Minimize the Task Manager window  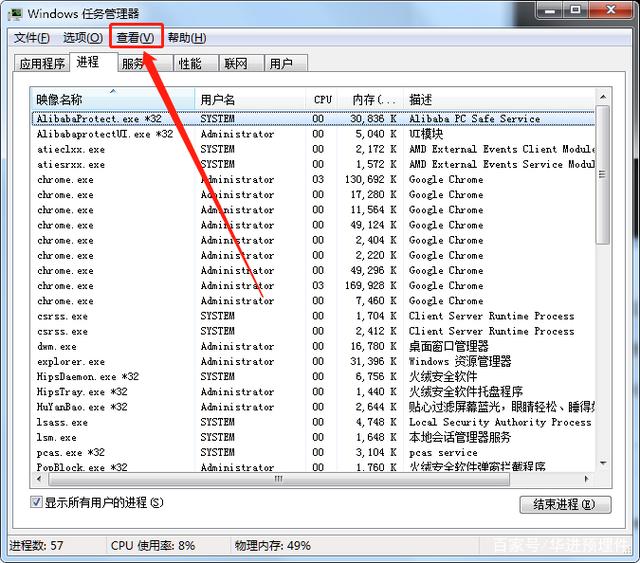coord(550,10)
